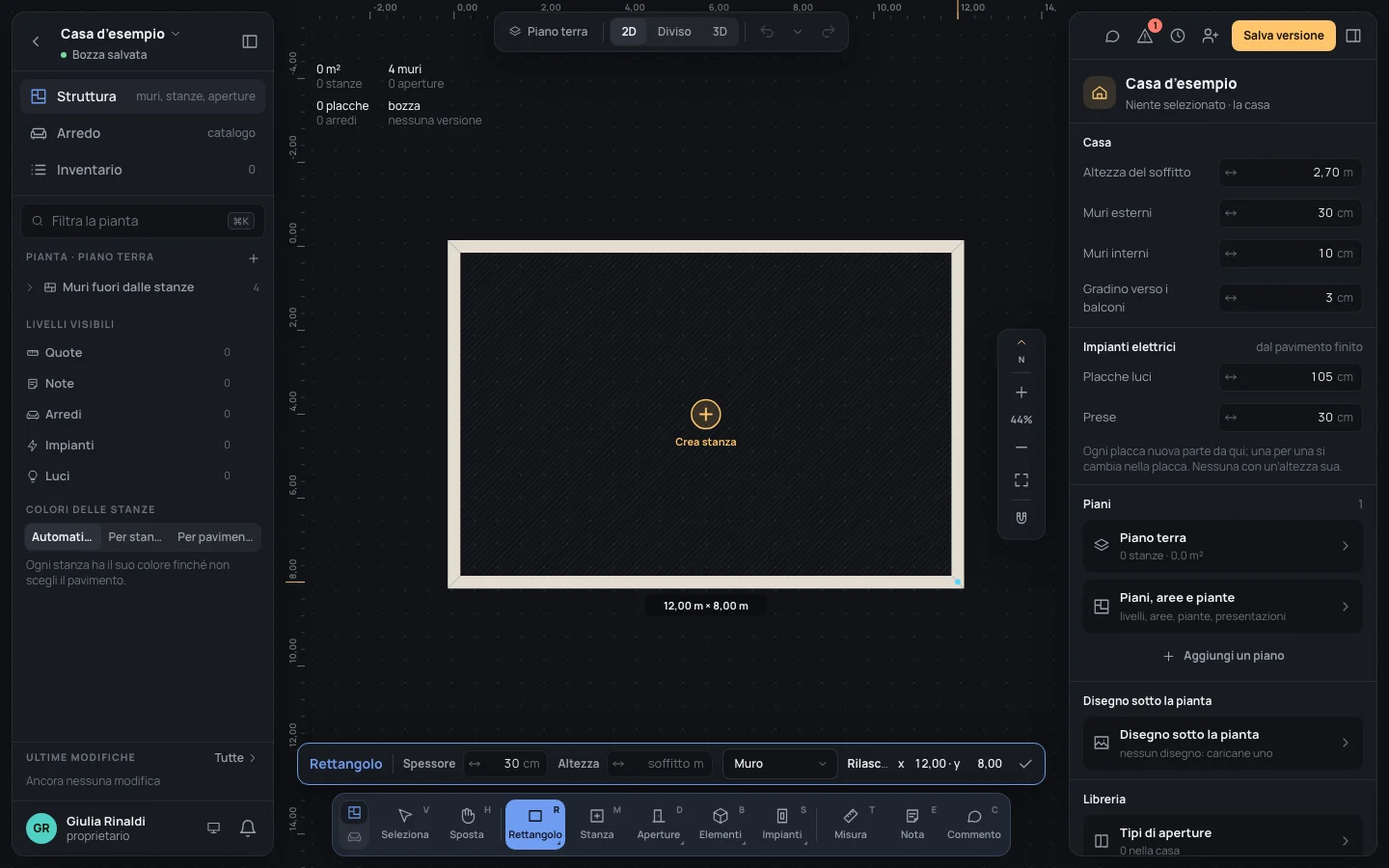Zoom out with the minus icon

click(x=1021, y=448)
